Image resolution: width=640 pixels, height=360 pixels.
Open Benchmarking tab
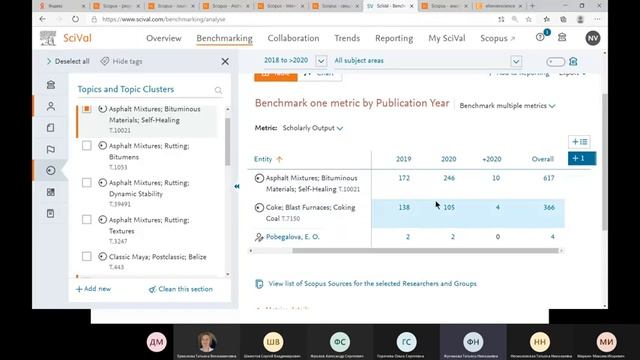click(224, 38)
